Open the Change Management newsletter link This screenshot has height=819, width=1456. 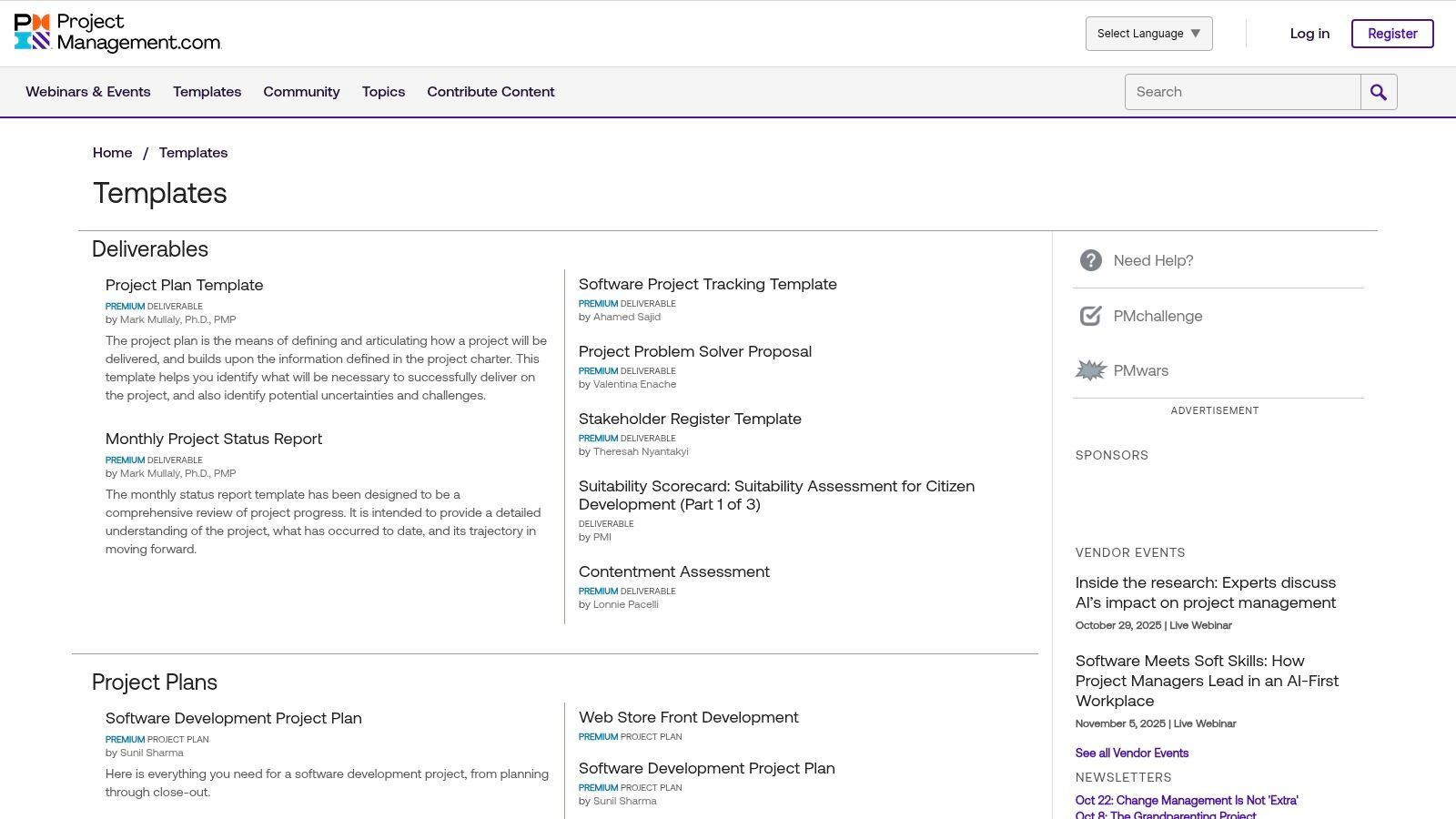coord(1188,800)
